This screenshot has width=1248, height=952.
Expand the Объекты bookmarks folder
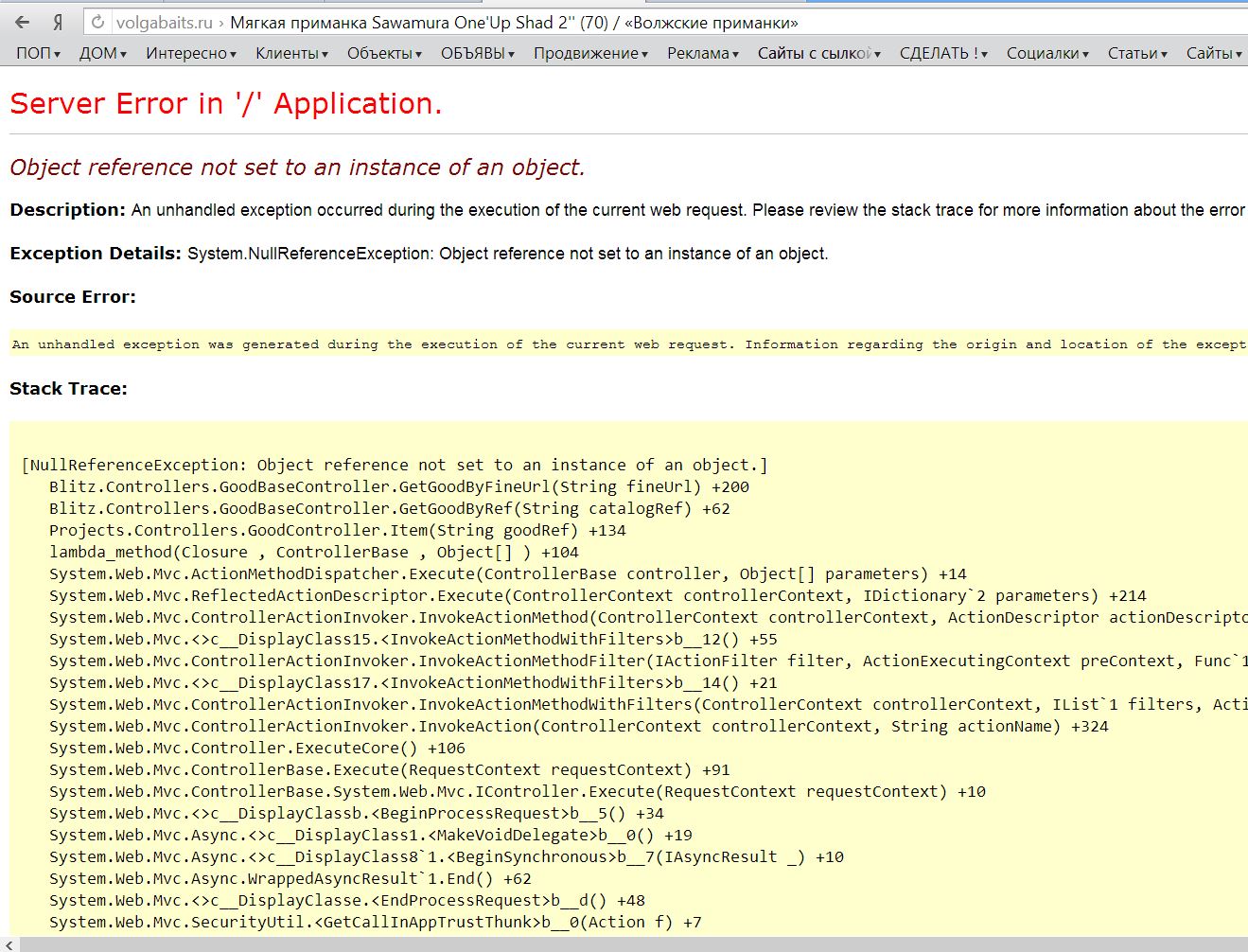(x=383, y=54)
